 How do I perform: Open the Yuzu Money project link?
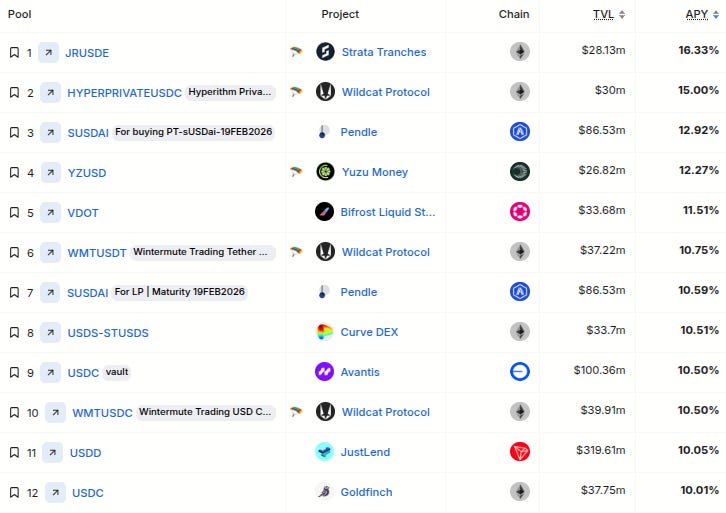pyautogui.click(x=375, y=172)
